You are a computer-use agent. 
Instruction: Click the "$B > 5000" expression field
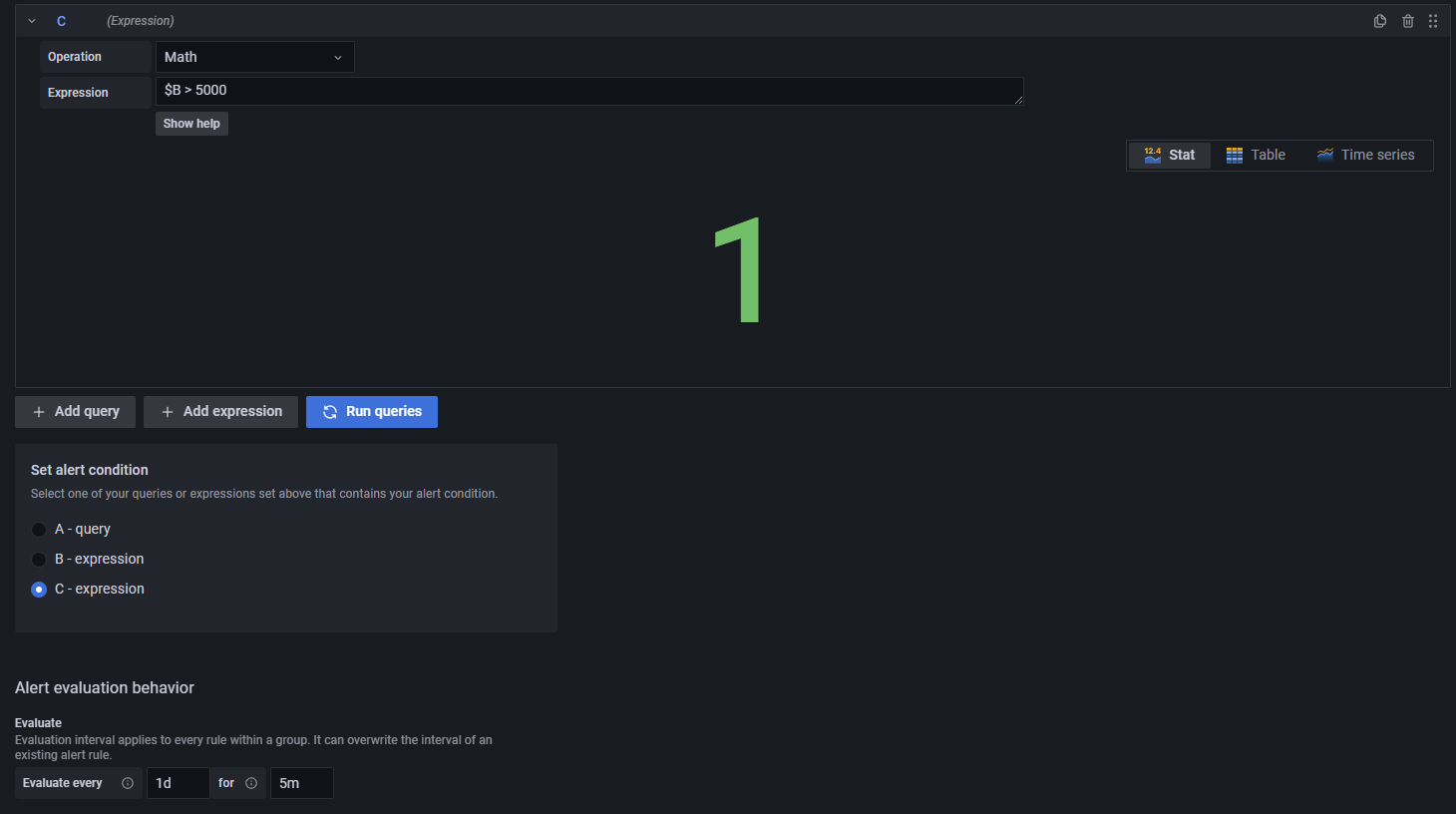(x=588, y=90)
